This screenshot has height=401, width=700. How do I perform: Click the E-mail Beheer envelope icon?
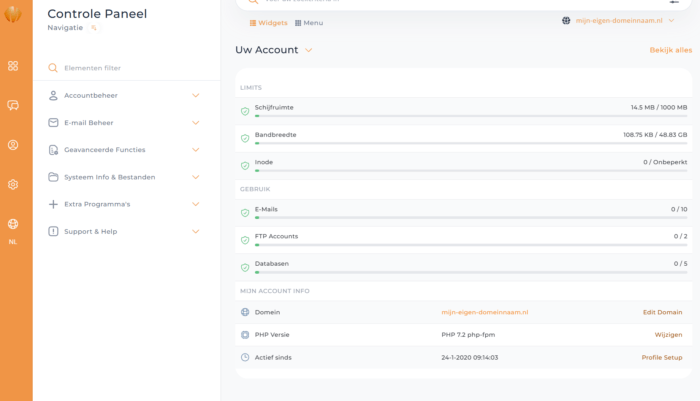click(x=53, y=122)
